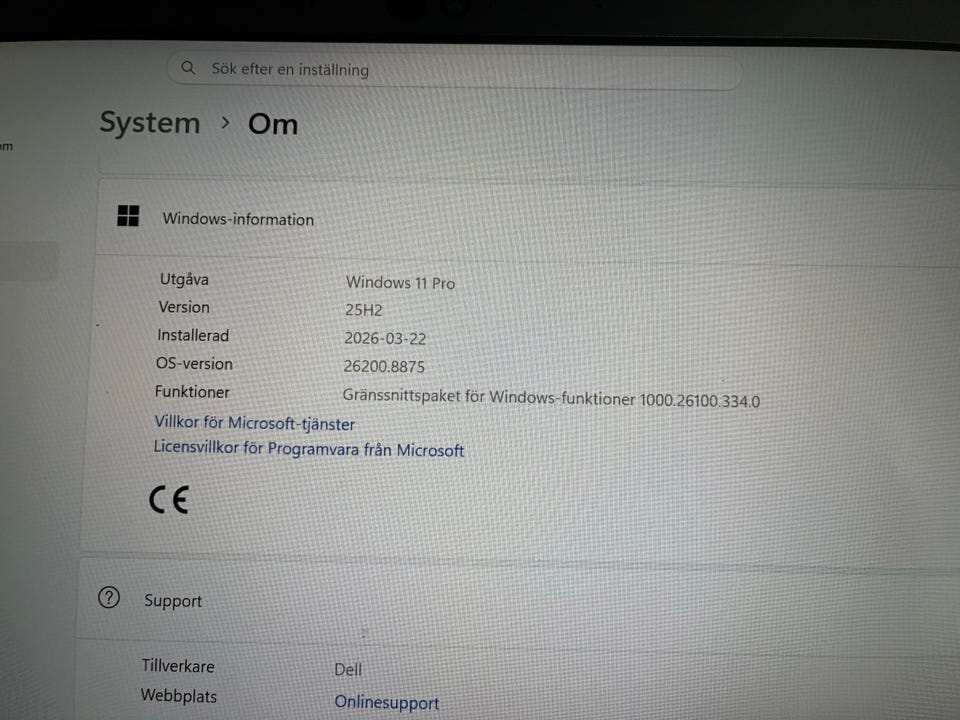Screen dimensions: 960x720
Task: Select install date '2026-03-22'
Action: point(384,338)
